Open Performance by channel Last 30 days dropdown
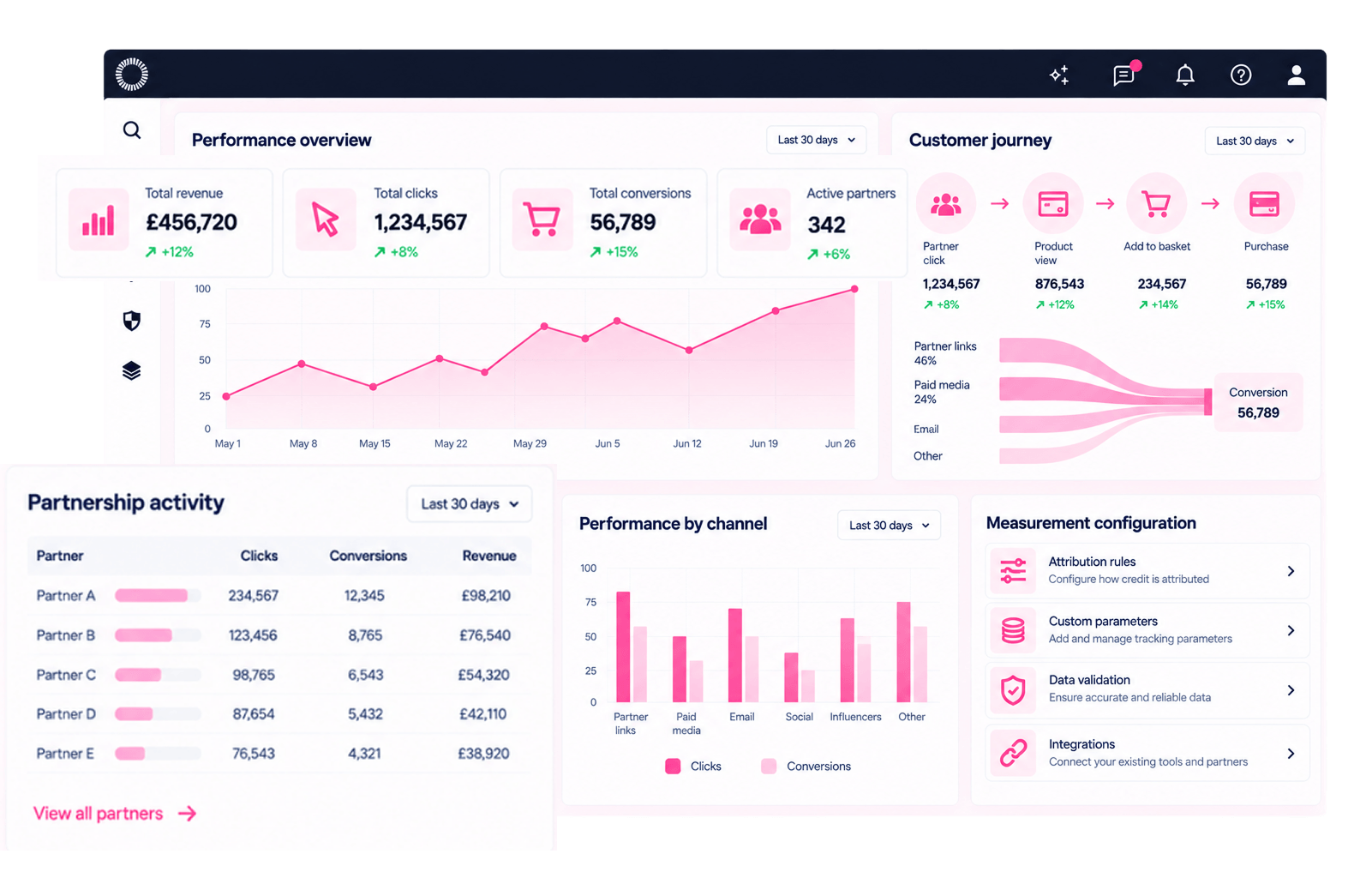The height and width of the screenshot is (878, 1372). point(889,526)
